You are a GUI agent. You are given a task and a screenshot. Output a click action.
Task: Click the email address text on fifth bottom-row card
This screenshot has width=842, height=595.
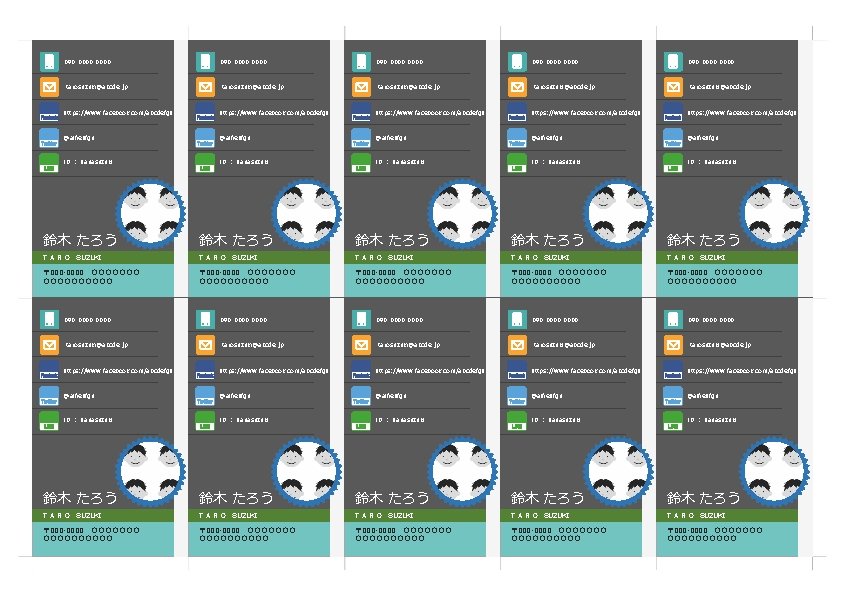720,345
